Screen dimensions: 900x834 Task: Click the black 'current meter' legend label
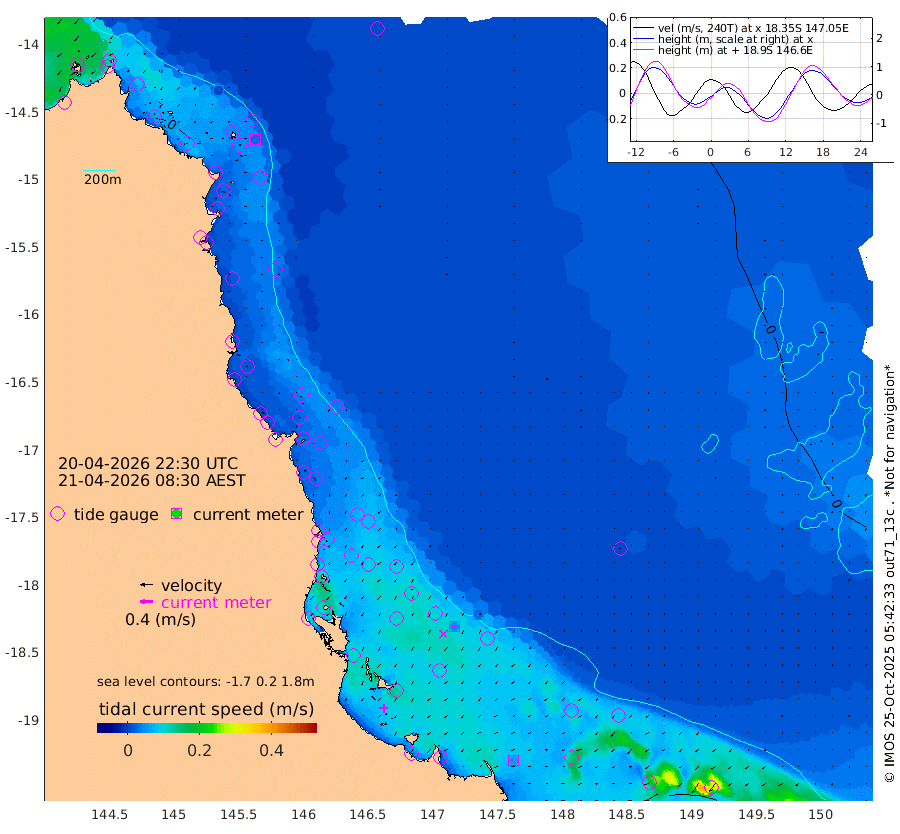coord(248,514)
